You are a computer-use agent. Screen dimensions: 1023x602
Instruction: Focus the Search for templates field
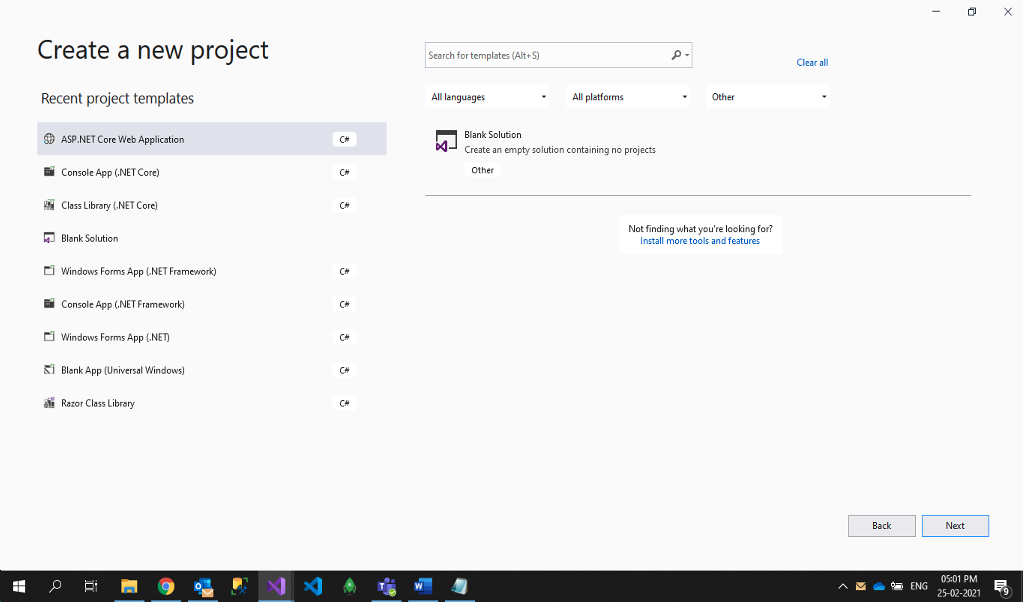(x=545, y=55)
